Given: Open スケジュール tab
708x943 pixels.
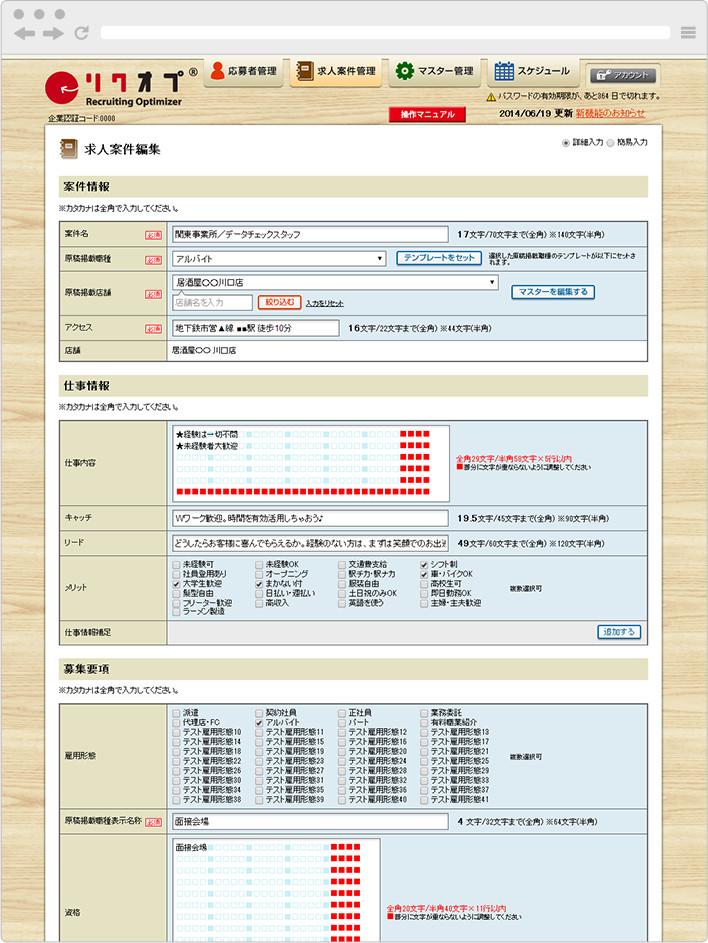Looking at the screenshot, I should (x=532, y=72).
